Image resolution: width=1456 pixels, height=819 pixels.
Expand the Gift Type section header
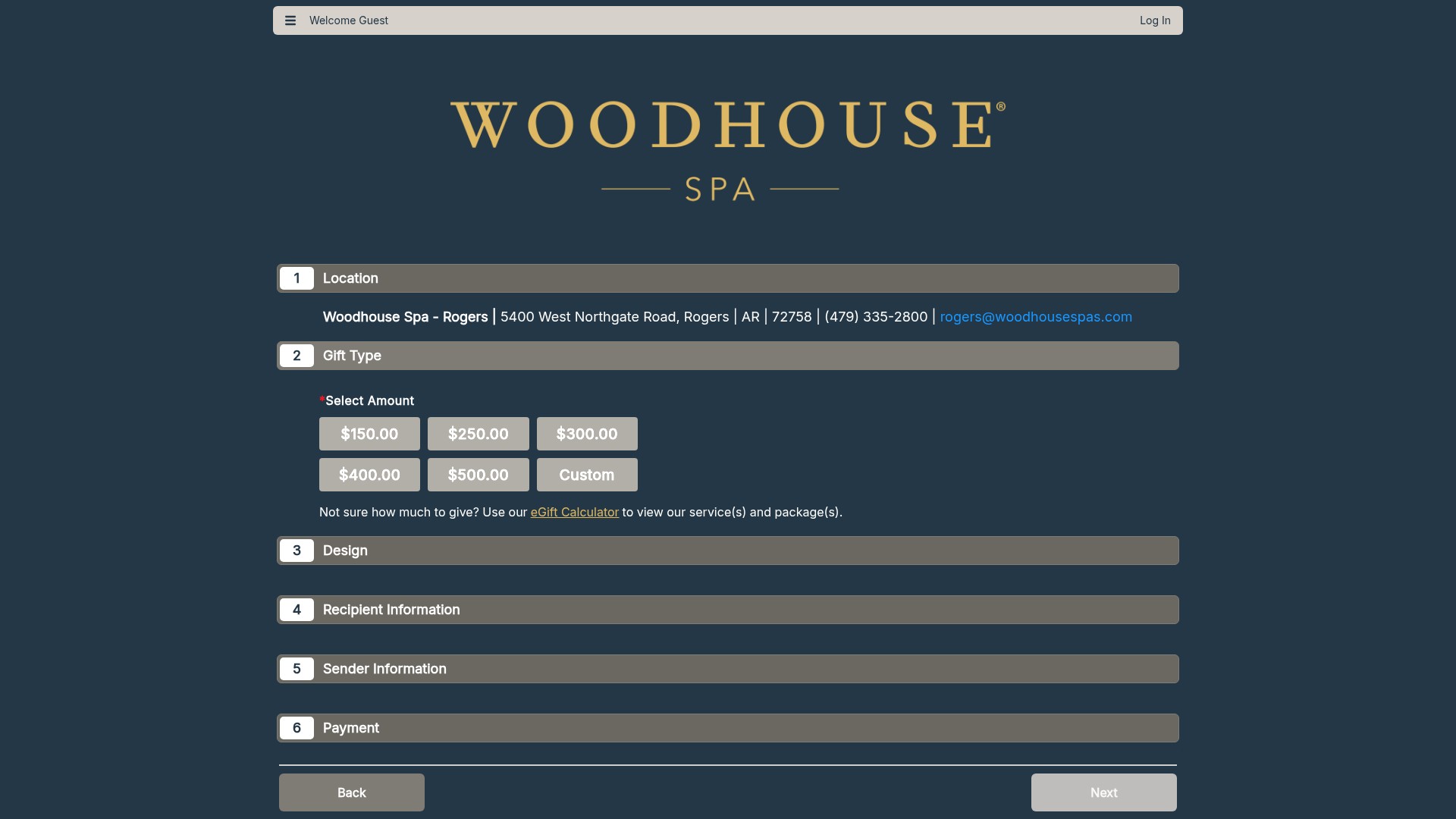pyautogui.click(x=728, y=356)
